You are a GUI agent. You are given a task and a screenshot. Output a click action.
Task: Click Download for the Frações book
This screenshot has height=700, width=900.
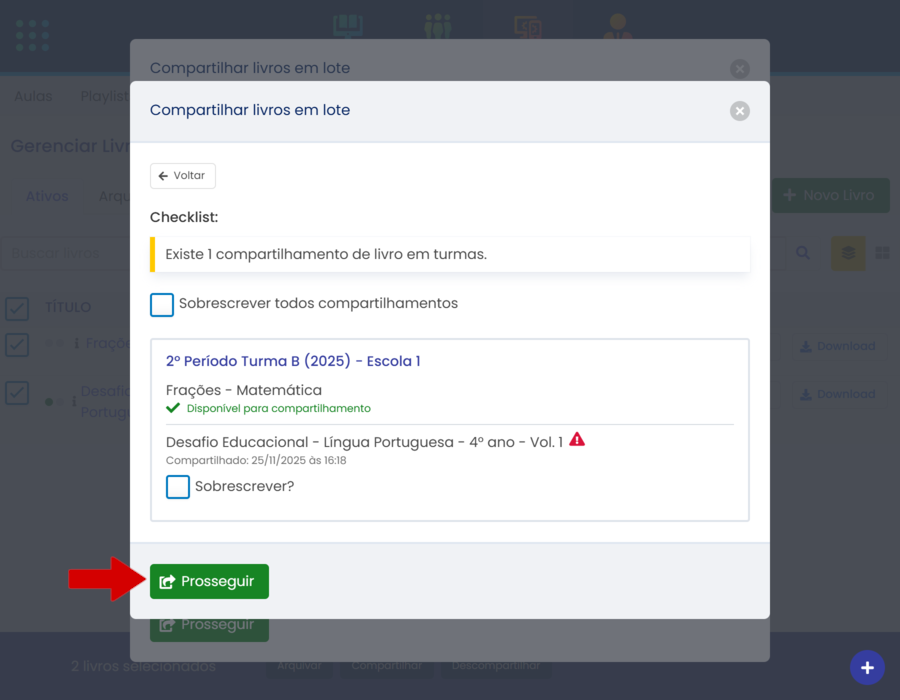837,346
